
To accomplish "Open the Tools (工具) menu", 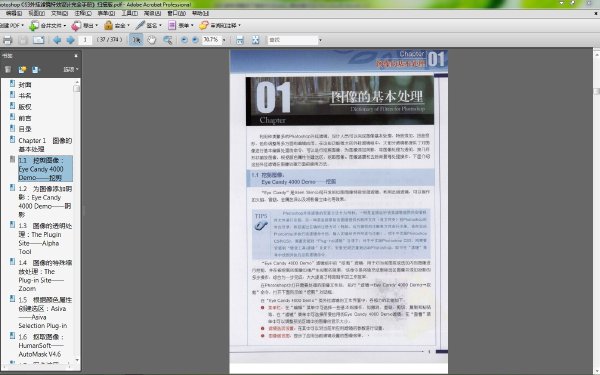I will click(130, 13).
